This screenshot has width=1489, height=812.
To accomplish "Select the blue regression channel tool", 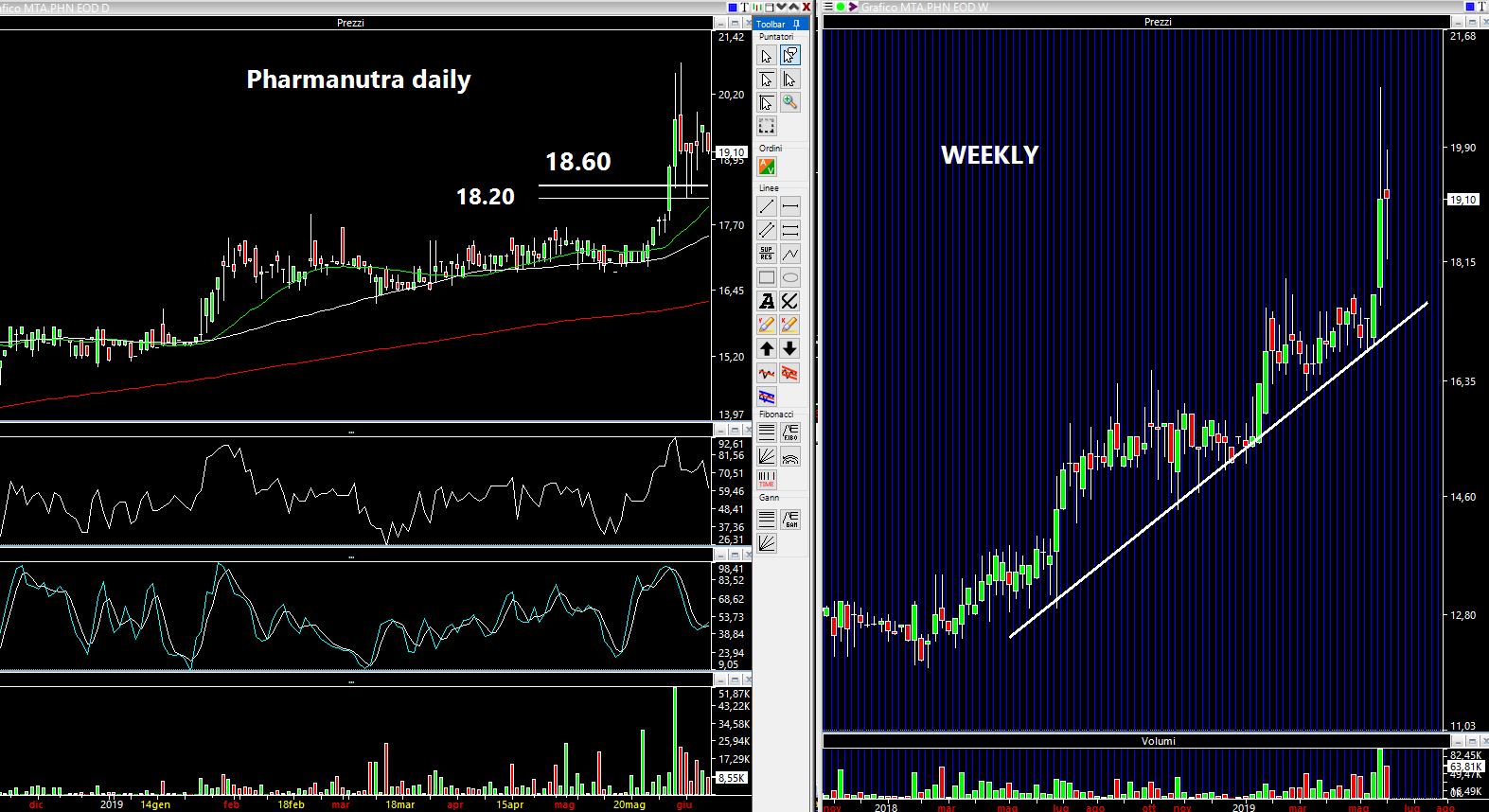I will click(x=767, y=397).
